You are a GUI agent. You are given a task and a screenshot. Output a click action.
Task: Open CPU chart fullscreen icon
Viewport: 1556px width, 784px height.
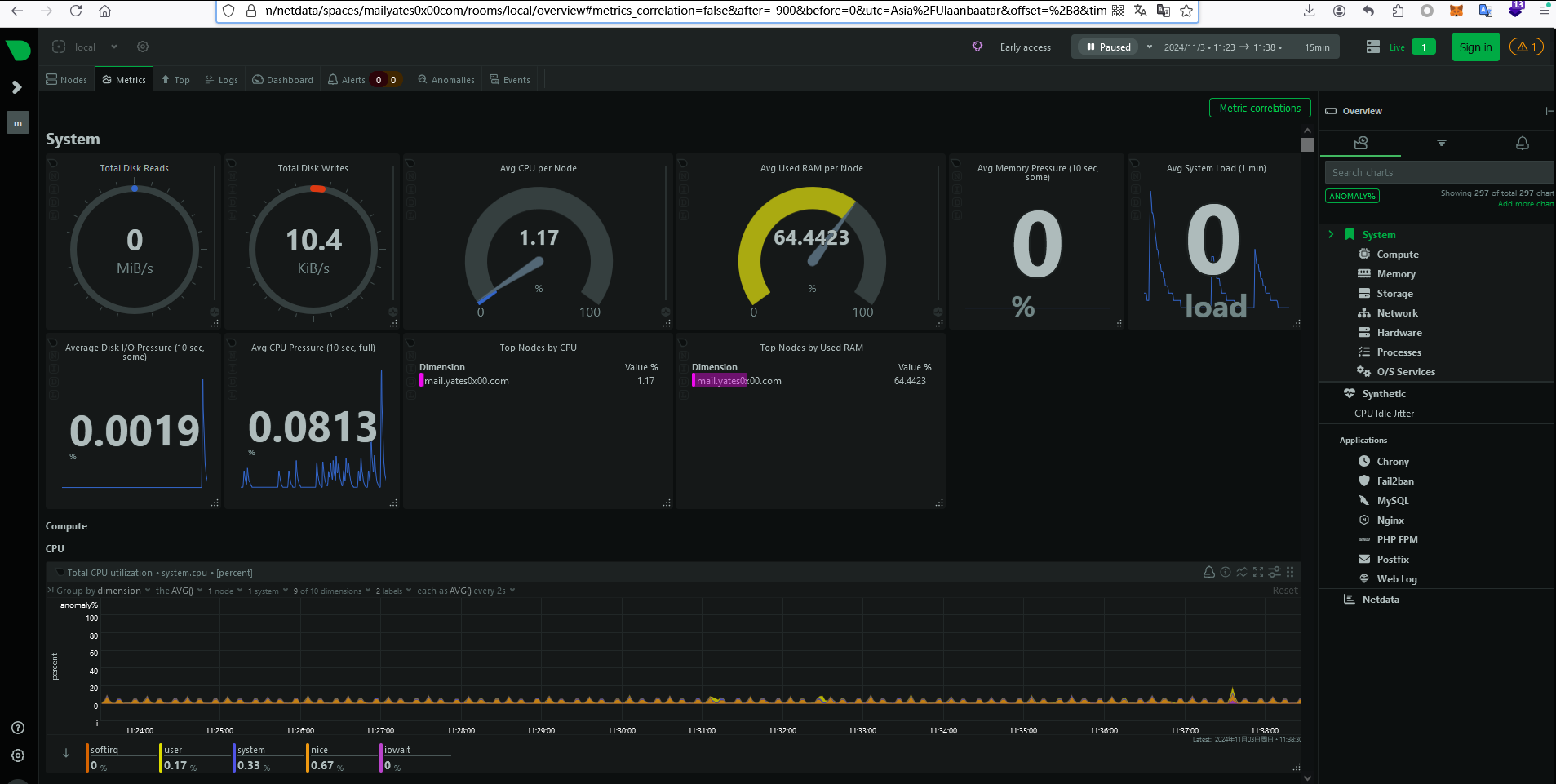1258,572
